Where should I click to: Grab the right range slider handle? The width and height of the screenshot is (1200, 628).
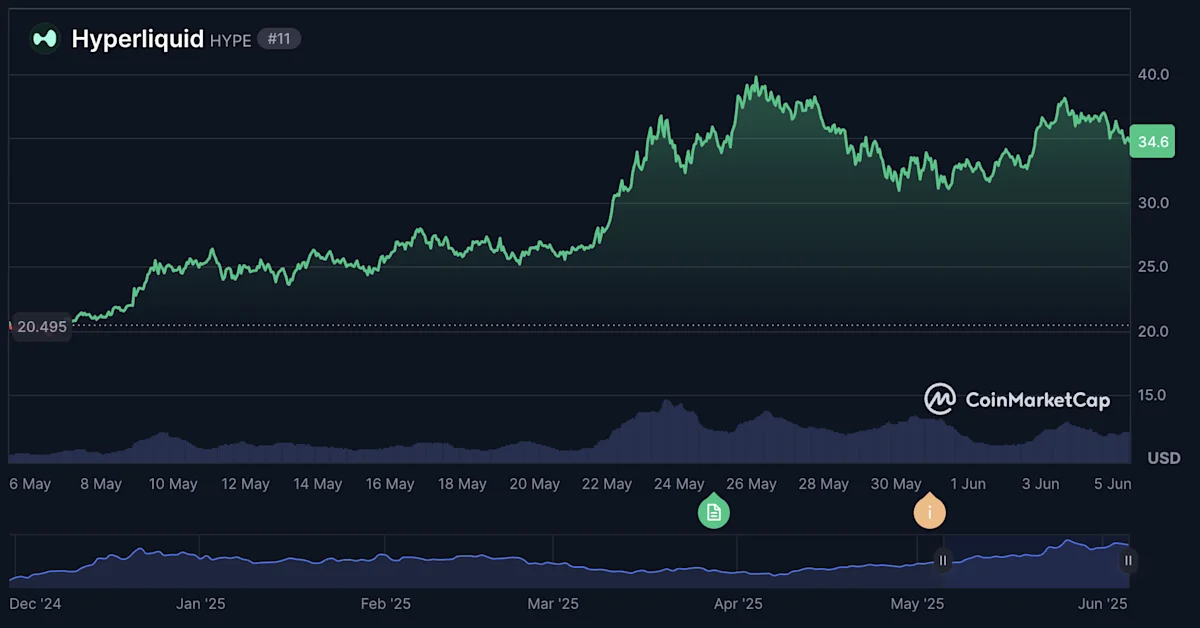click(1128, 560)
